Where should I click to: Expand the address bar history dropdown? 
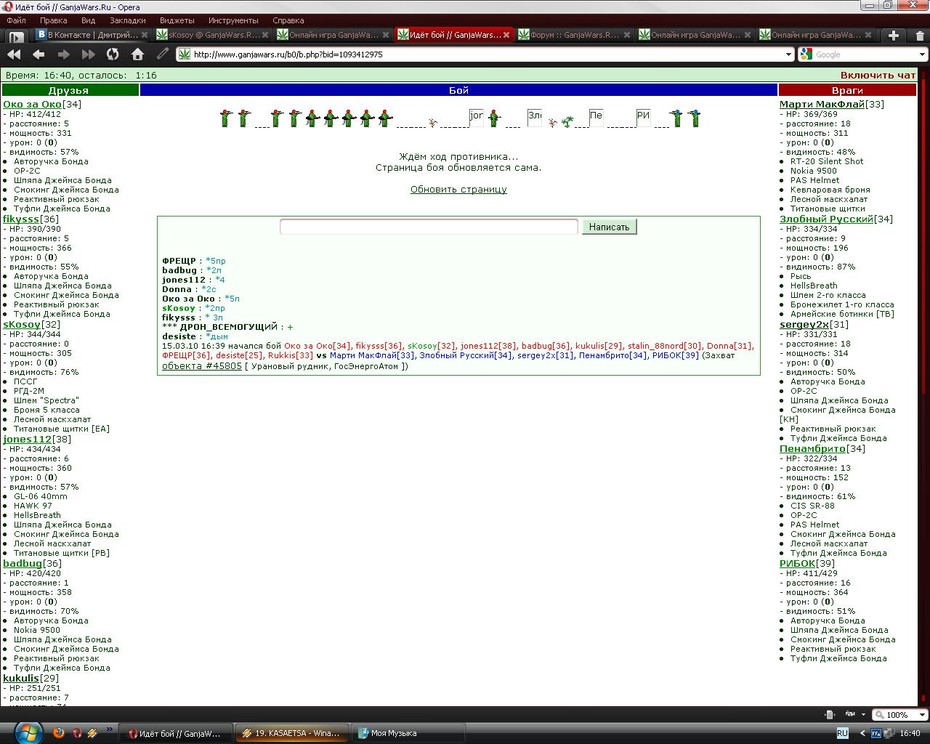[788, 55]
